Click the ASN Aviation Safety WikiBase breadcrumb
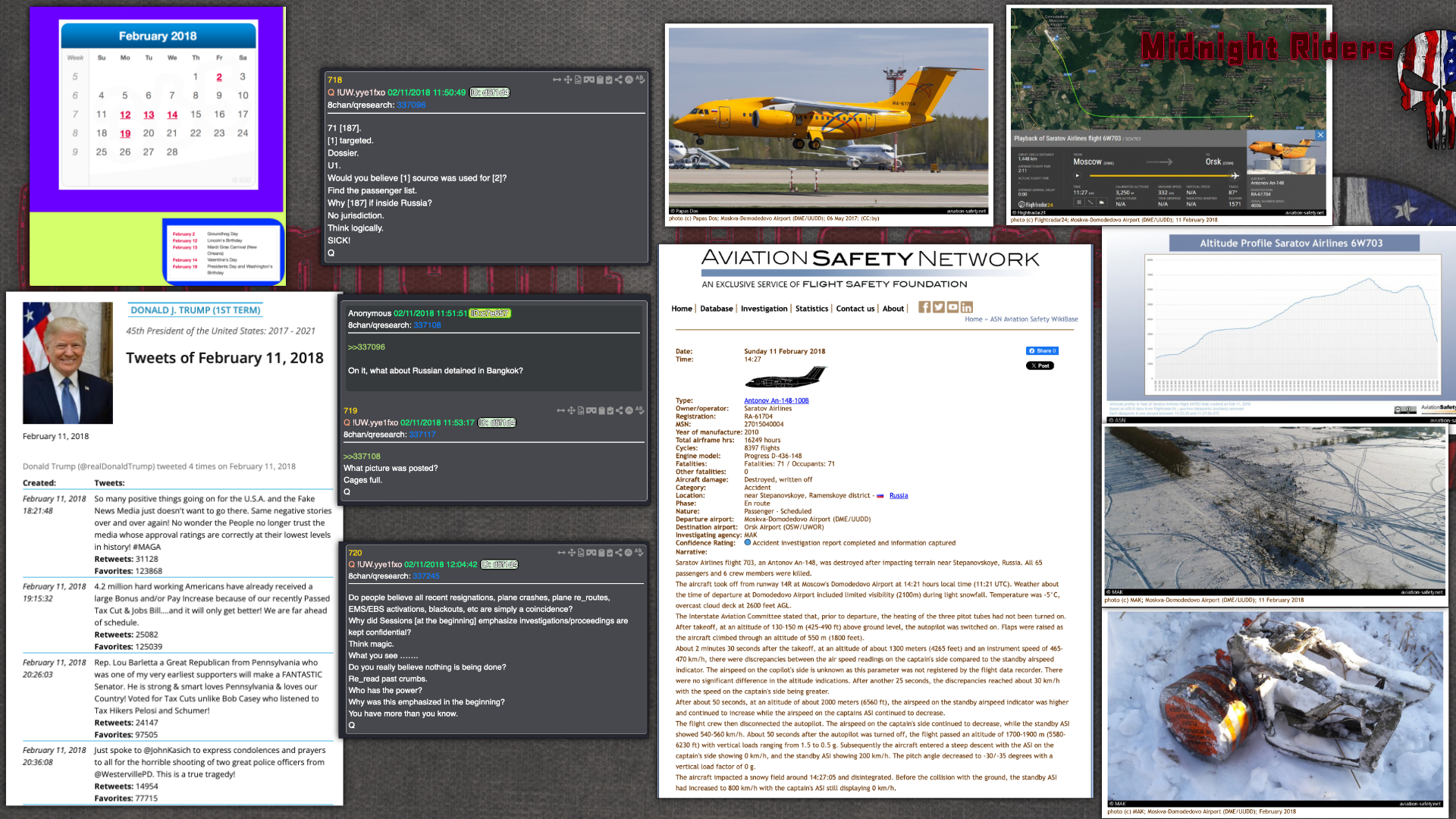Viewport: 1456px width, 819px height. 1034,319
